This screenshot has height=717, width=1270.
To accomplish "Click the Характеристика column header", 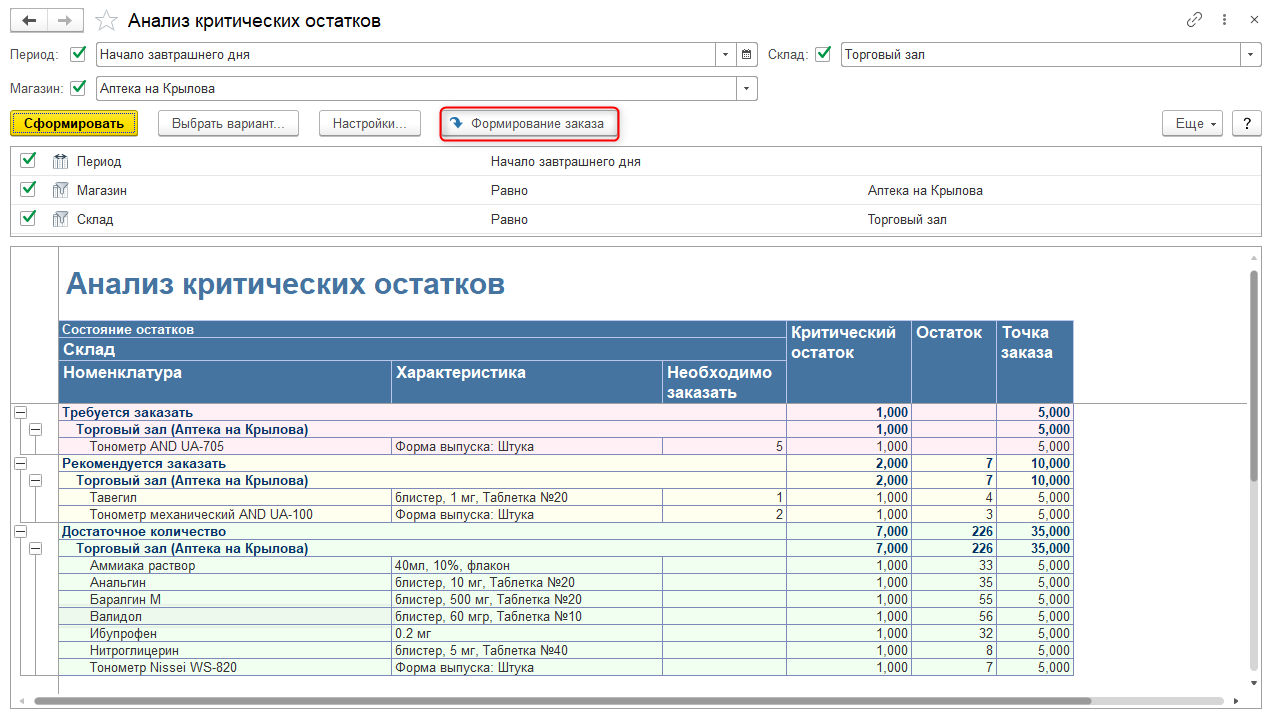I will click(x=527, y=382).
